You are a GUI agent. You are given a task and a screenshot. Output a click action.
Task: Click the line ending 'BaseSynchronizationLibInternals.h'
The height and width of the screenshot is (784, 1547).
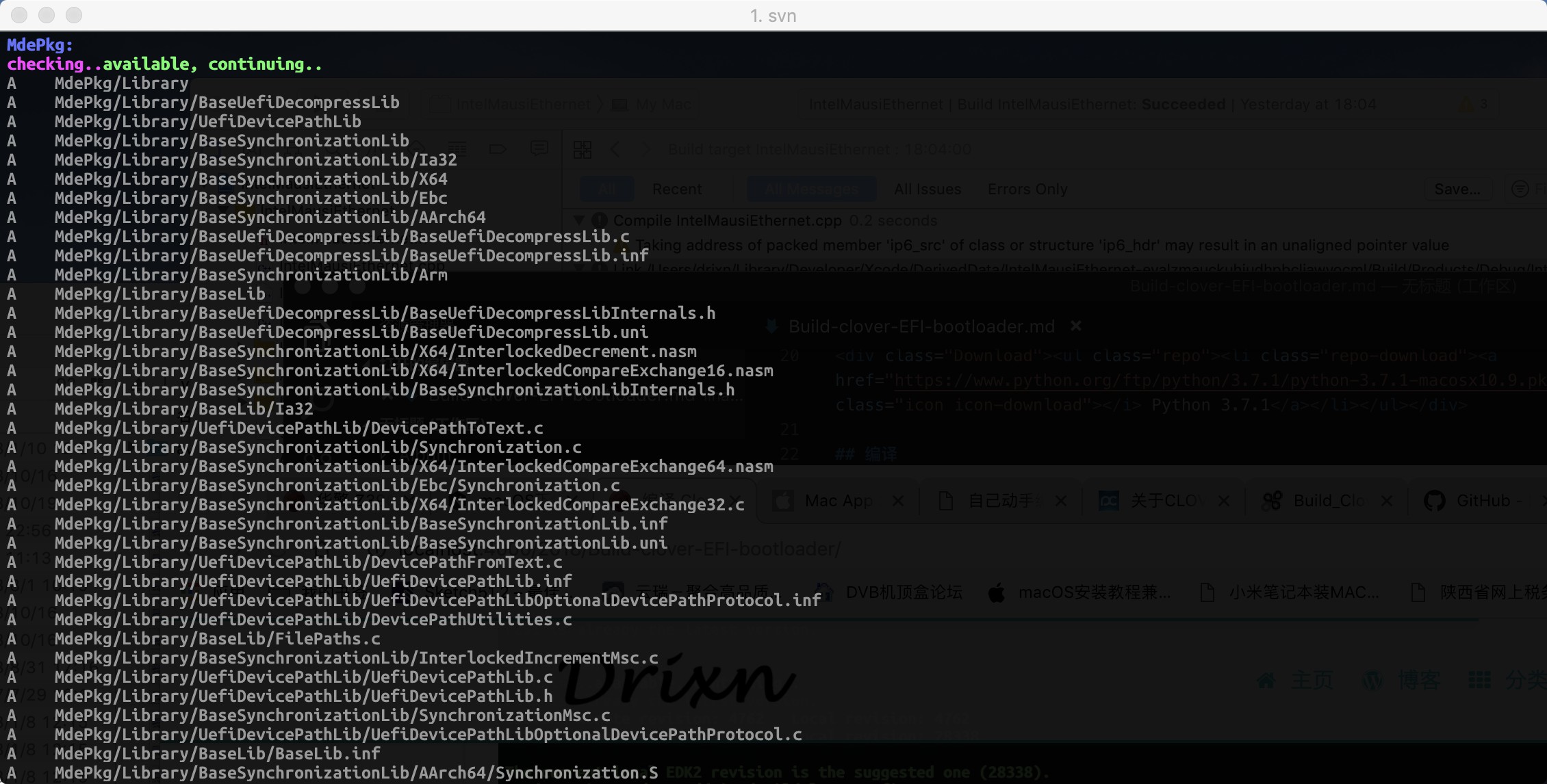pyautogui.click(x=394, y=390)
